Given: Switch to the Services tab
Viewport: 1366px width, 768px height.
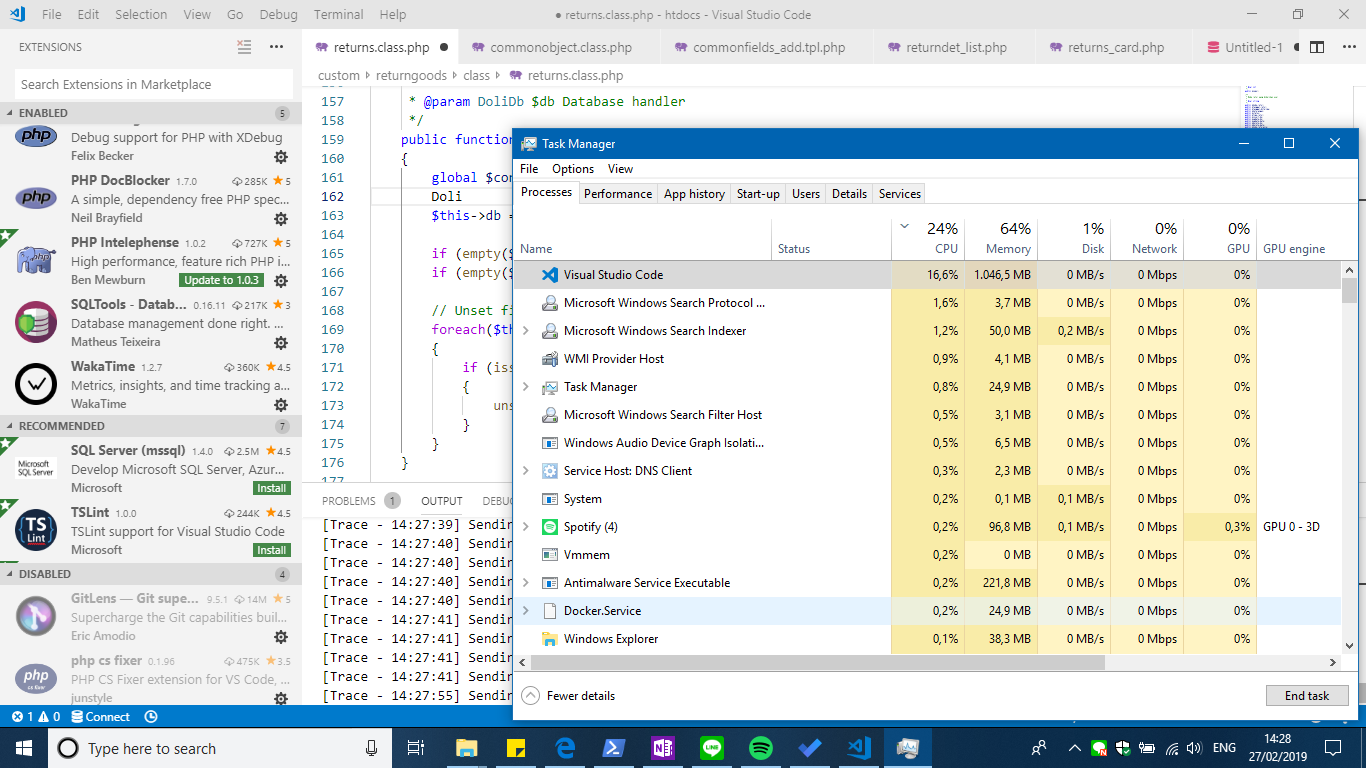Looking at the screenshot, I should click(x=900, y=194).
